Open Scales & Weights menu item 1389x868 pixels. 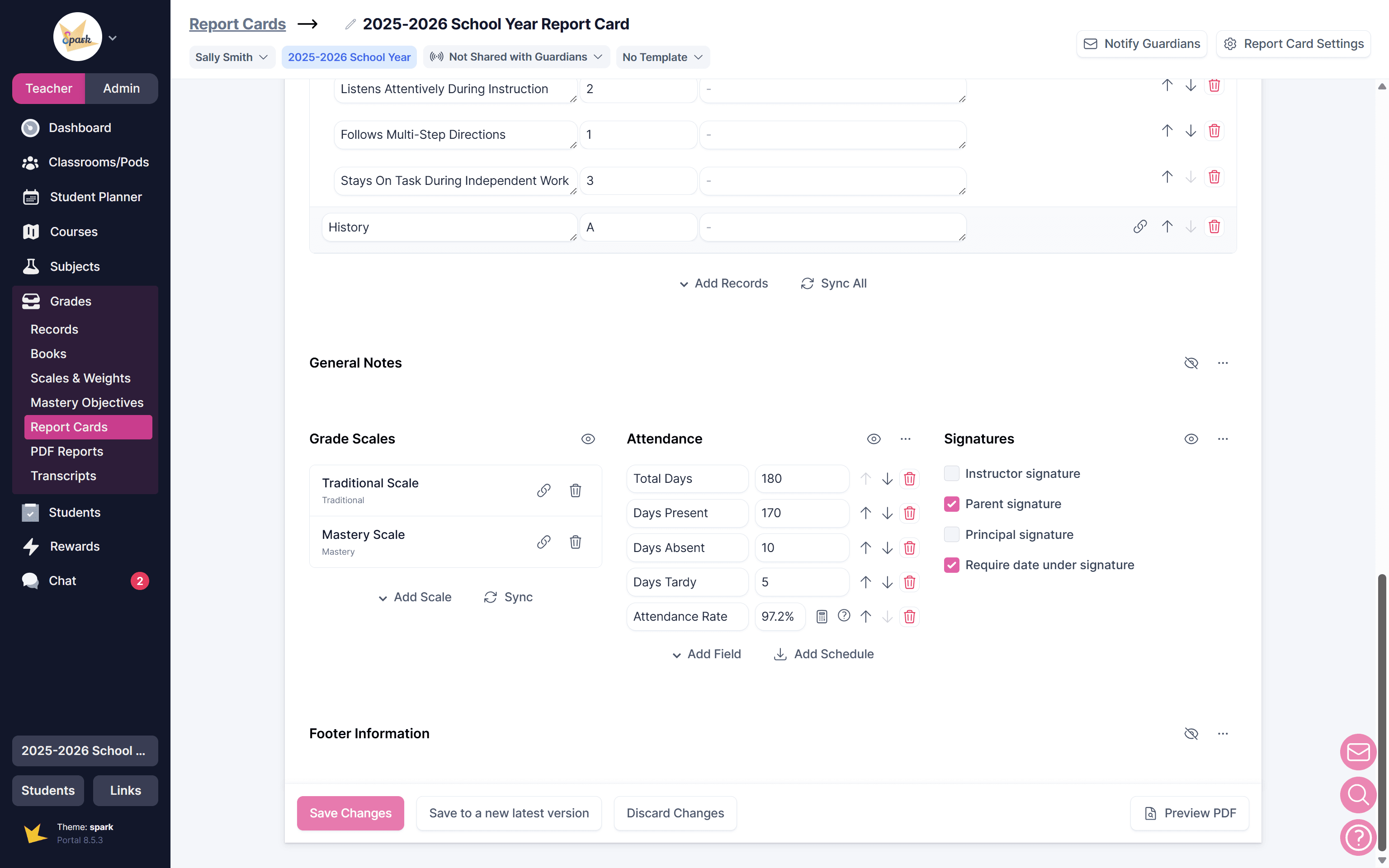point(80,378)
